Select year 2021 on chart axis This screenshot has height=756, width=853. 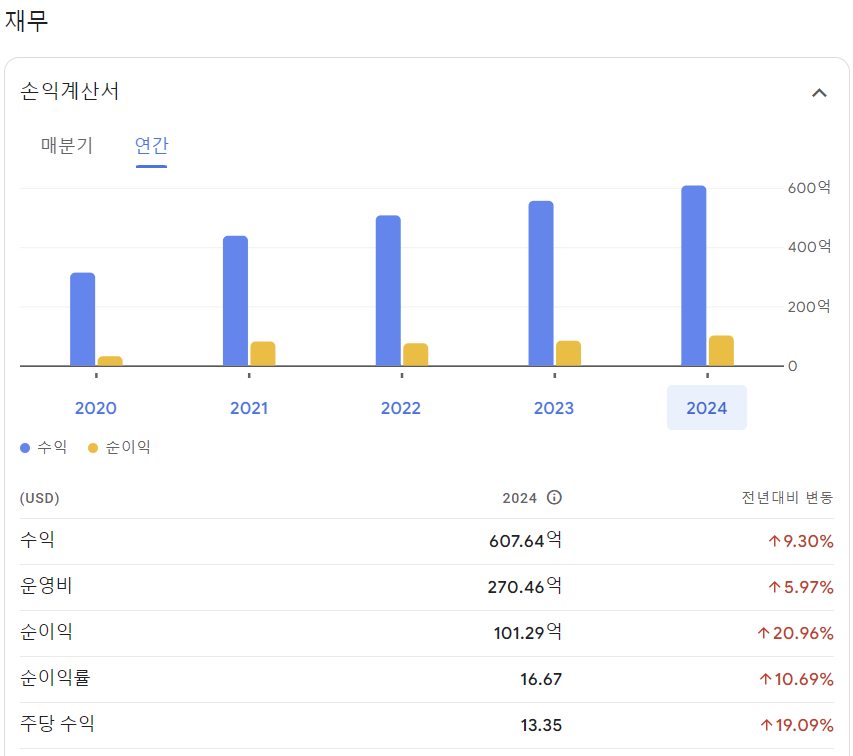[249, 408]
